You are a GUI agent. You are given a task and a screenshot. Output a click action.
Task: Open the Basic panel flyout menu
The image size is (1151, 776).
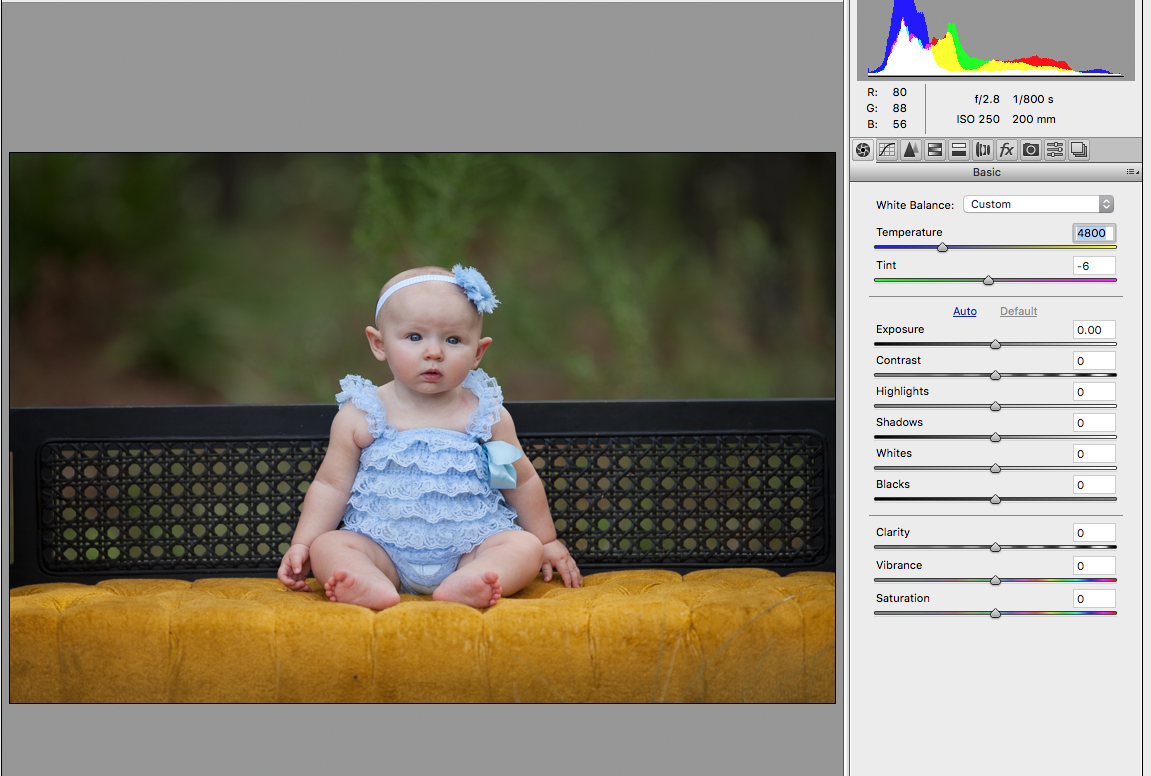click(1133, 172)
